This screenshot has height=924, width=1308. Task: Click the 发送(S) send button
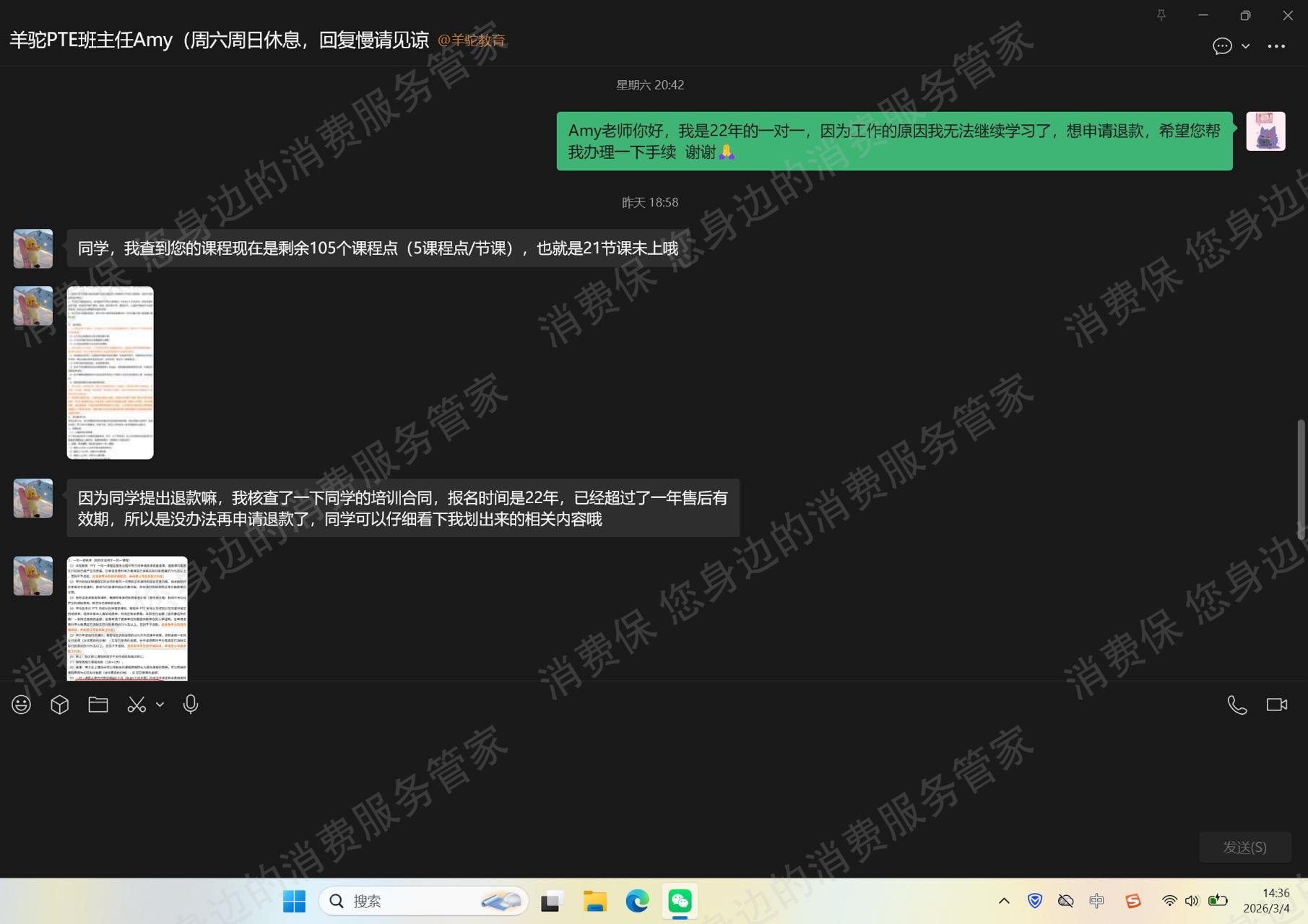(x=1244, y=847)
